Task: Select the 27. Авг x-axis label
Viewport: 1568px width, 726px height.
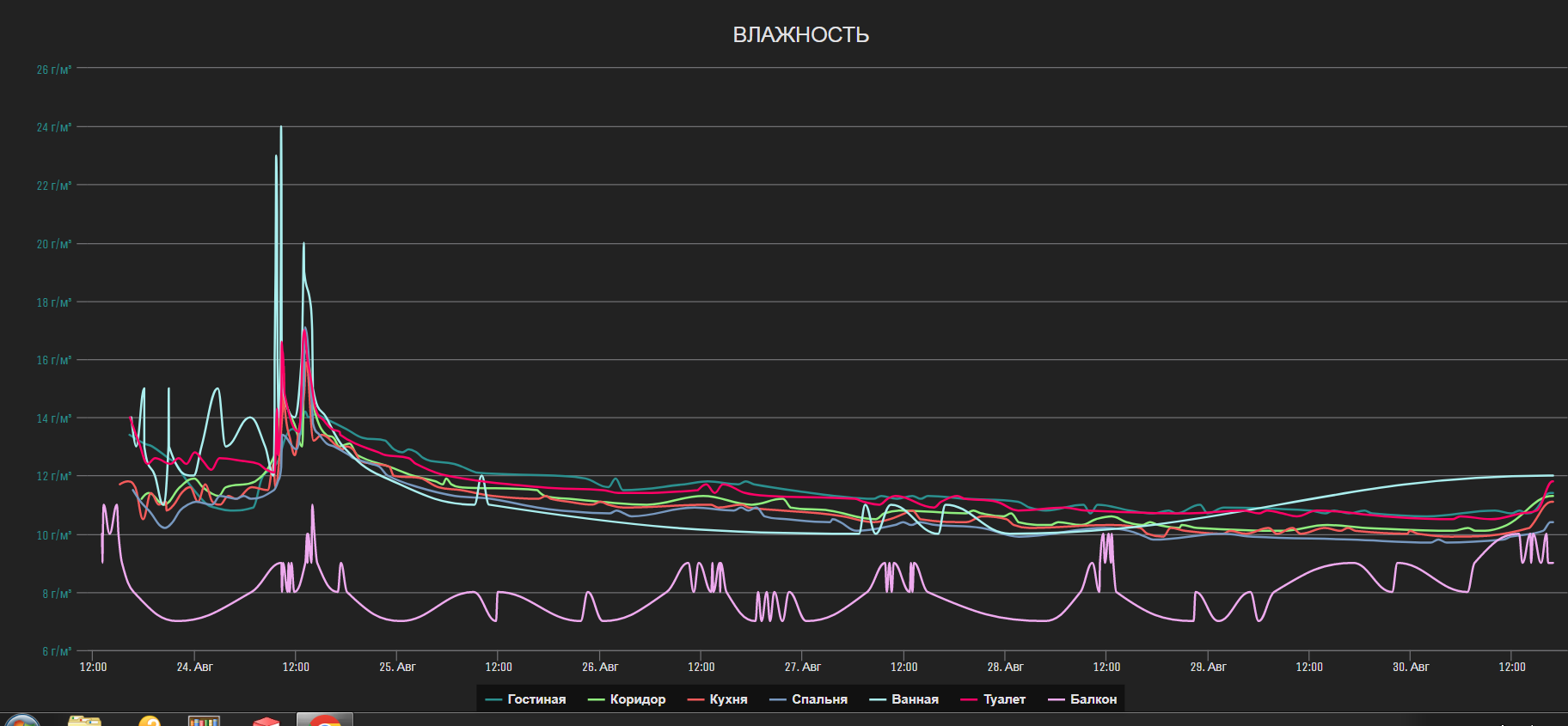Action: (x=803, y=667)
